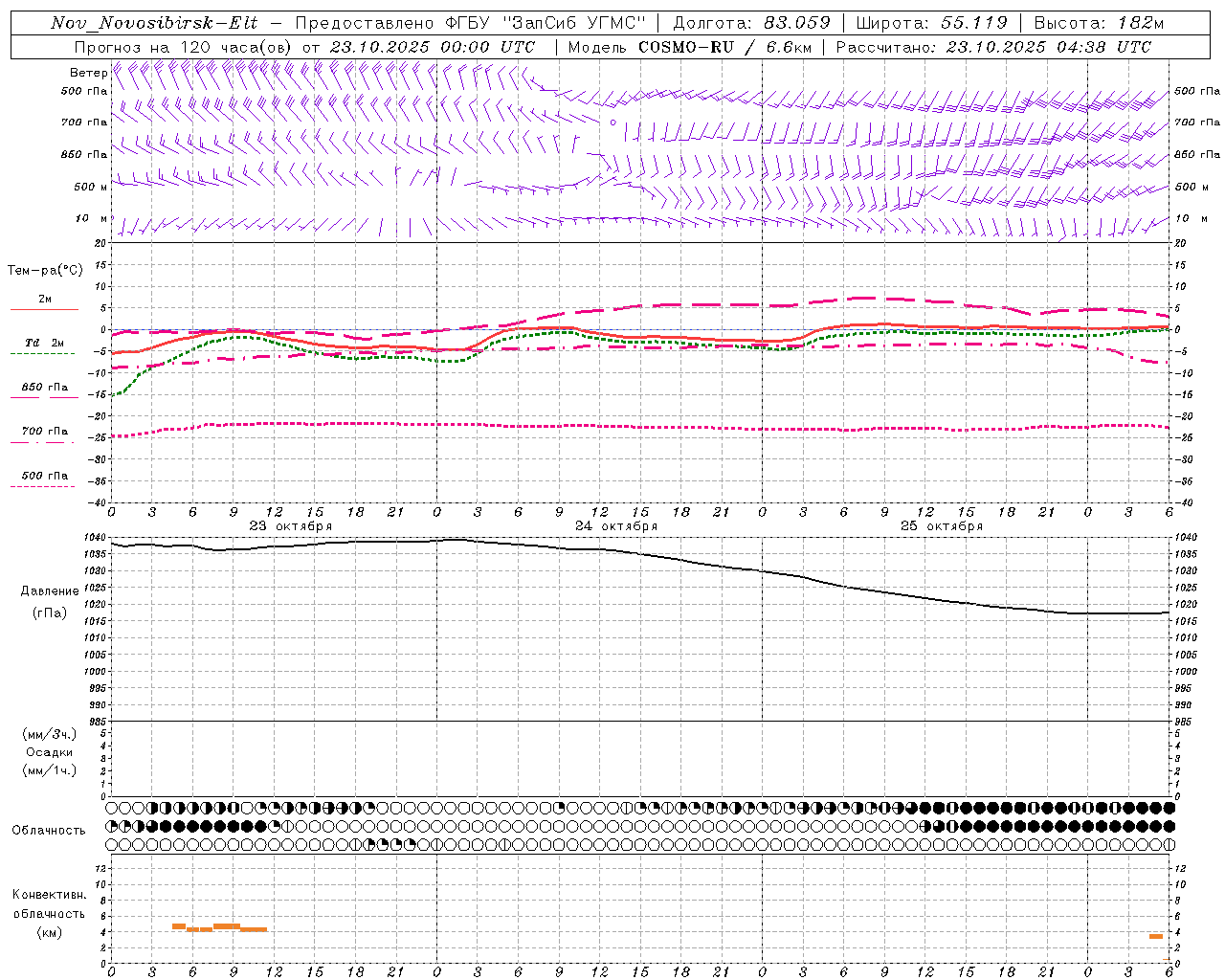Viewport: 1225px width, 980px height.
Task: Select the date label 24 октября
Action: [616, 526]
